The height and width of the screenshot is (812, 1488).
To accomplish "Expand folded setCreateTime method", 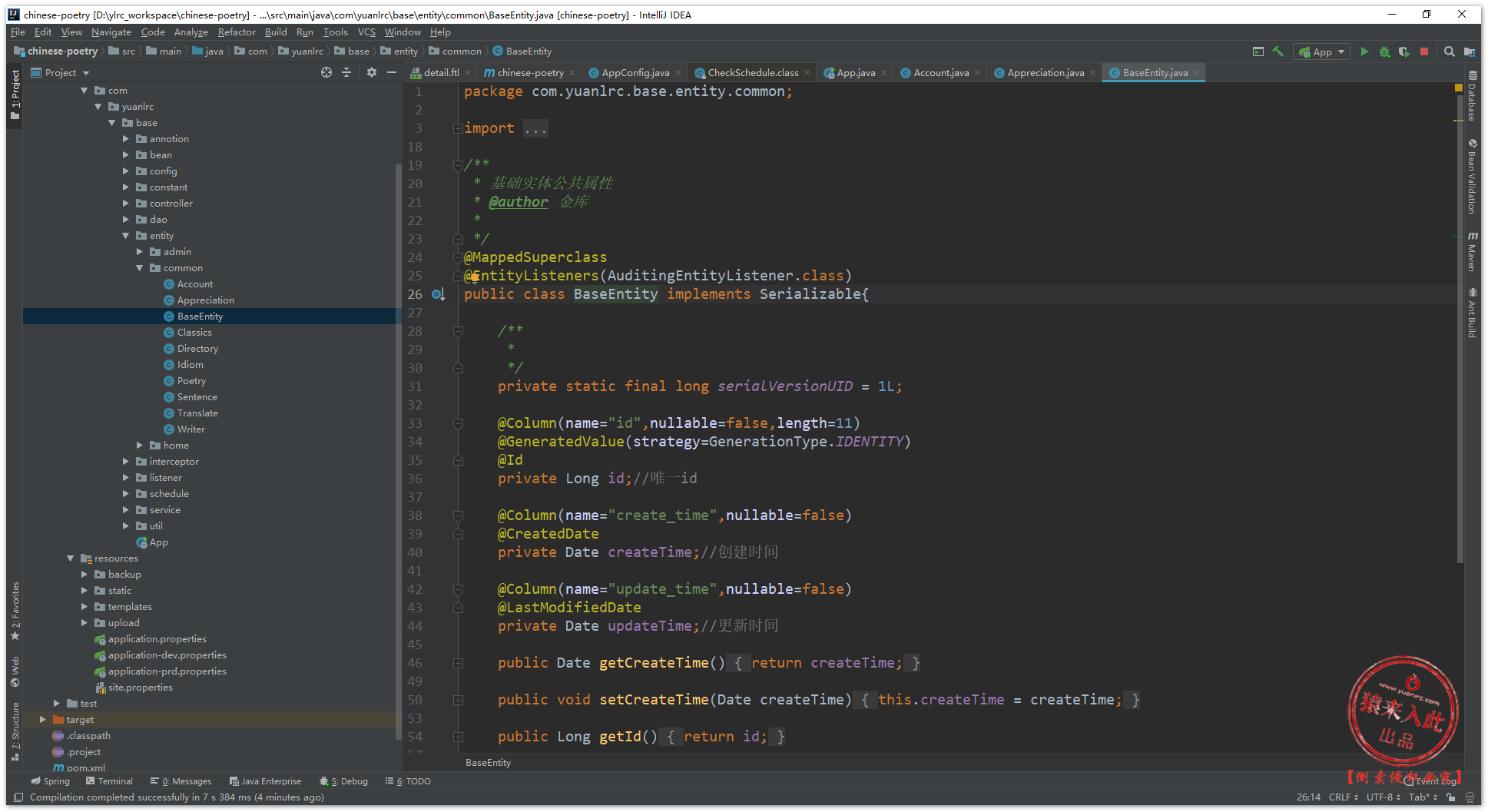I will pyautogui.click(x=458, y=700).
